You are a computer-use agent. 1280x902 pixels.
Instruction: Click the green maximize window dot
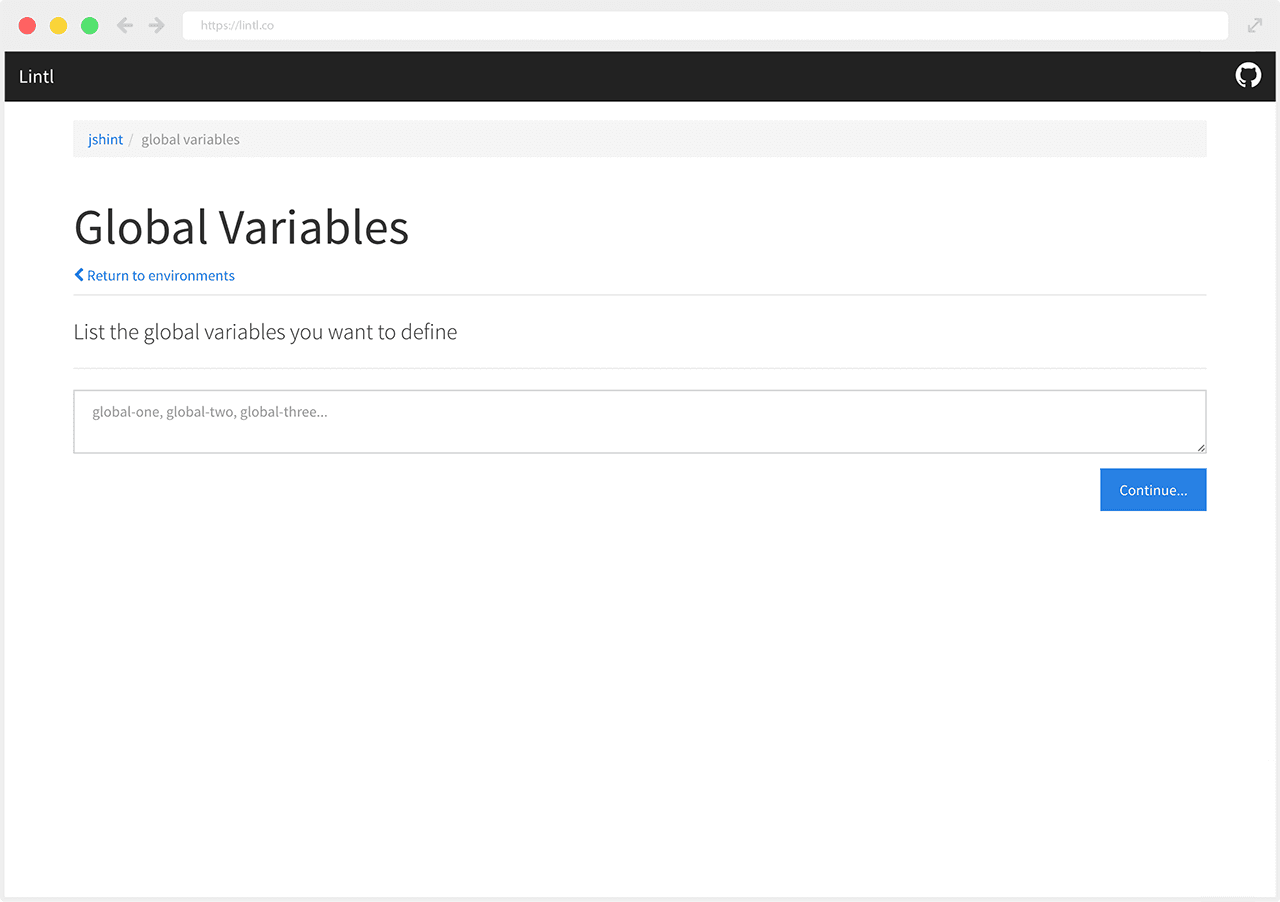click(x=89, y=26)
